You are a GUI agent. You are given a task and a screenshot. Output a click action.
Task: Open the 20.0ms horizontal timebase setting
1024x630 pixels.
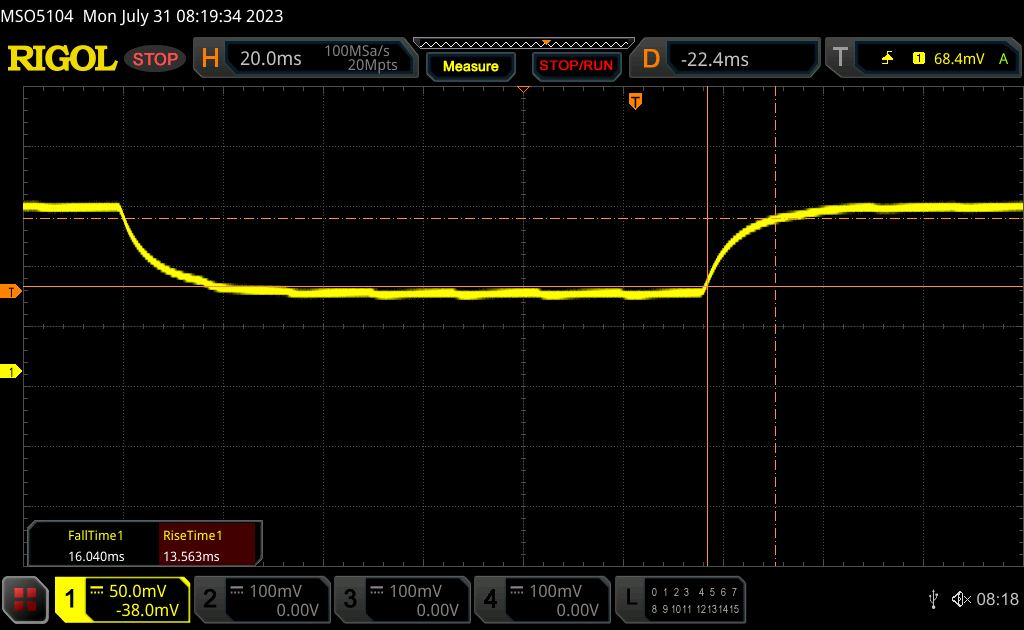point(271,59)
